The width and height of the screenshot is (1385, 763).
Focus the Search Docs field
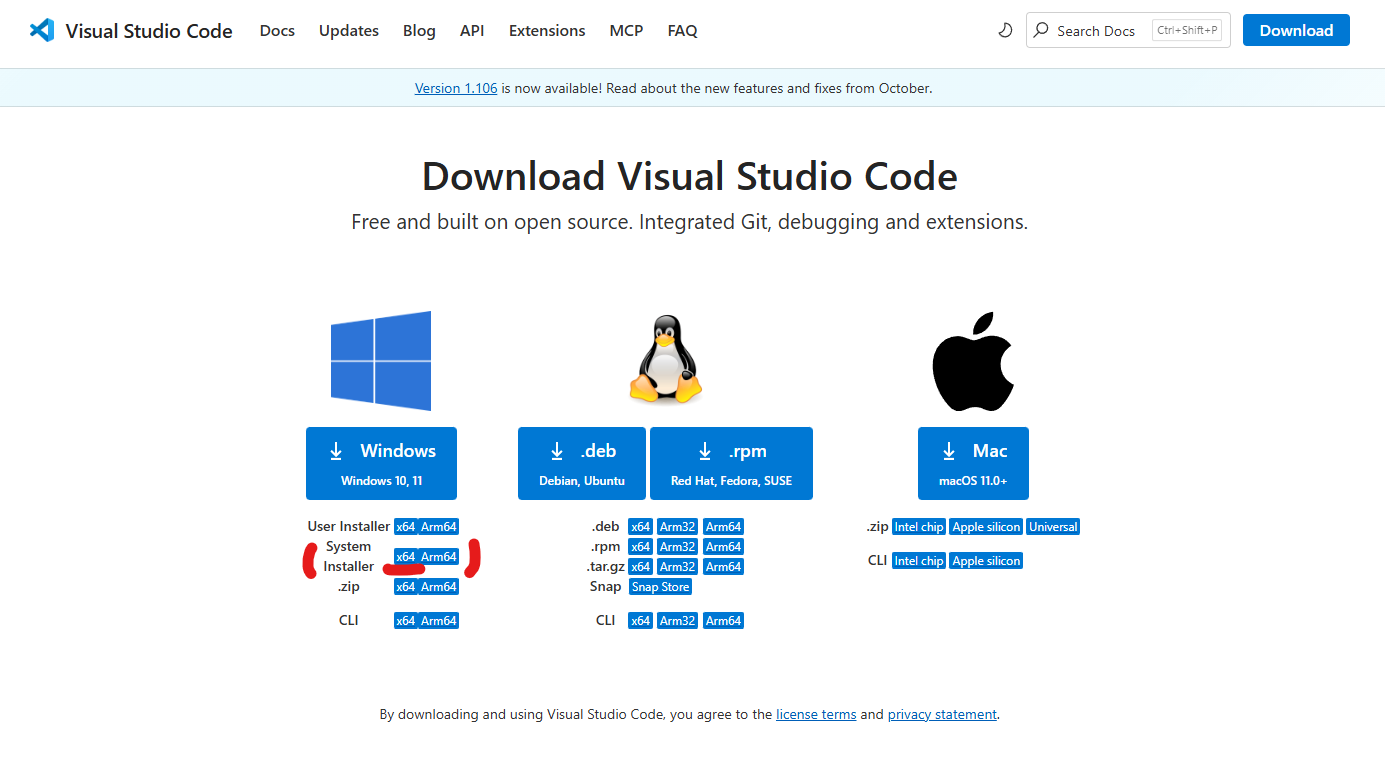click(1128, 30)
